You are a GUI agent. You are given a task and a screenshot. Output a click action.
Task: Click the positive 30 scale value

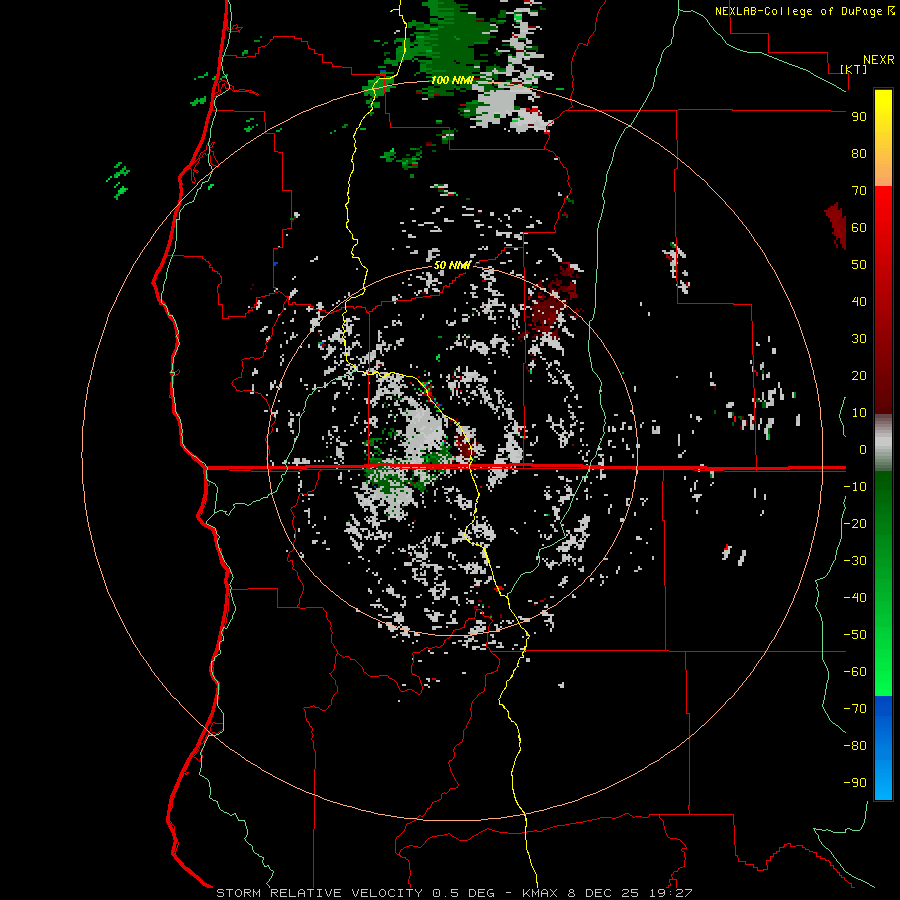tap(859, 339)
